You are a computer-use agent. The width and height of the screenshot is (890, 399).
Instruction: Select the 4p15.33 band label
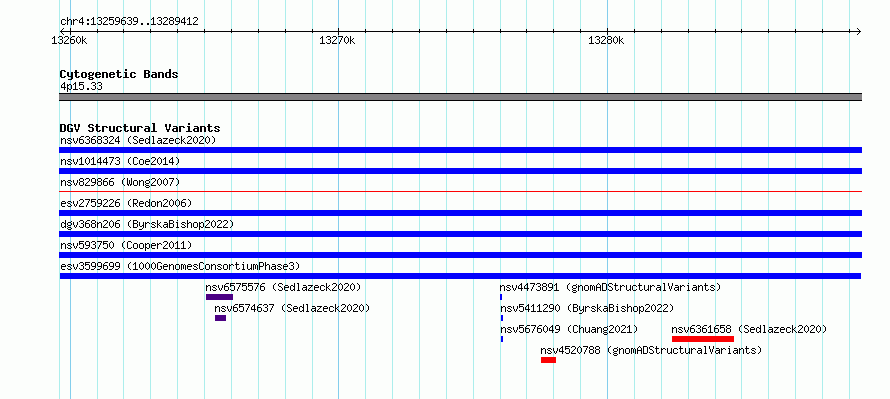[81, 86]
